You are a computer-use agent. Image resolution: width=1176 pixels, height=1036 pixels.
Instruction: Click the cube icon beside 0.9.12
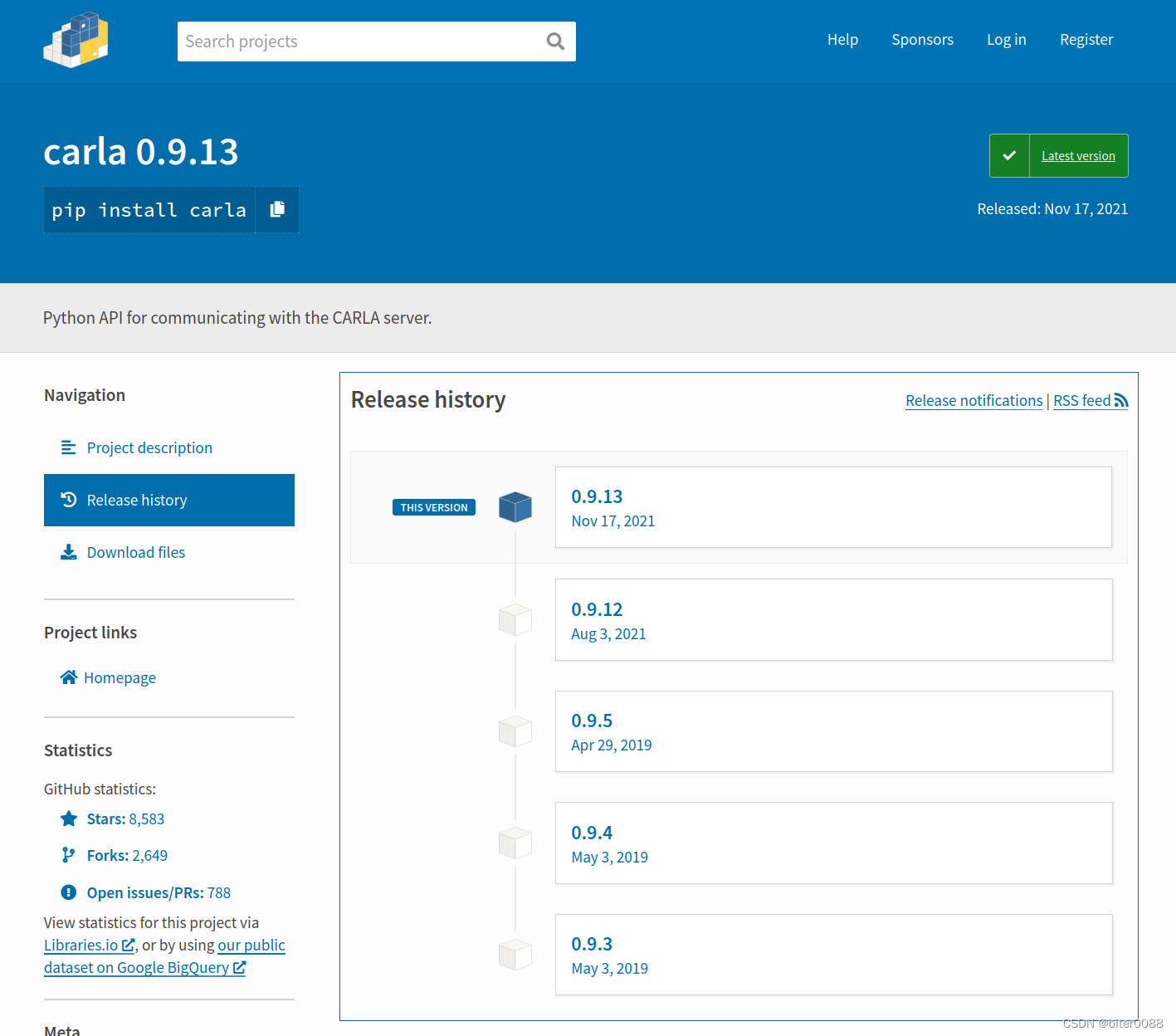click(515, 619)
